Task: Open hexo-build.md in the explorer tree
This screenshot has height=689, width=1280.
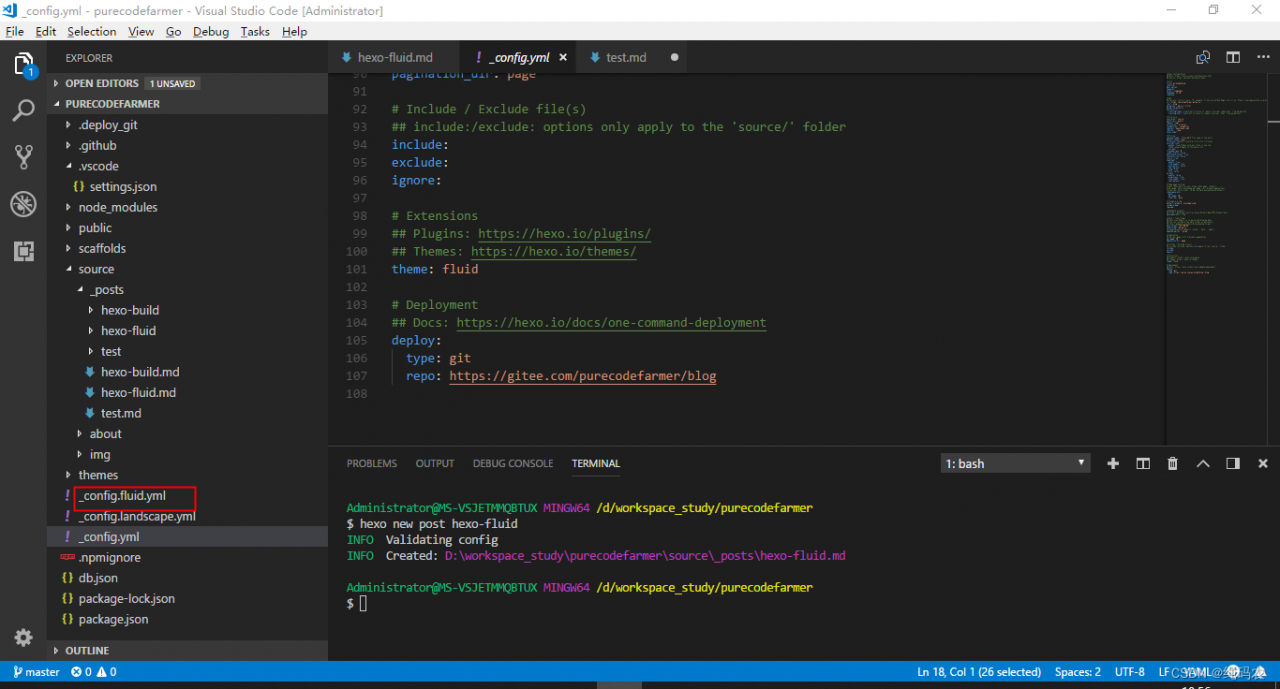Action: coord(140,372)
